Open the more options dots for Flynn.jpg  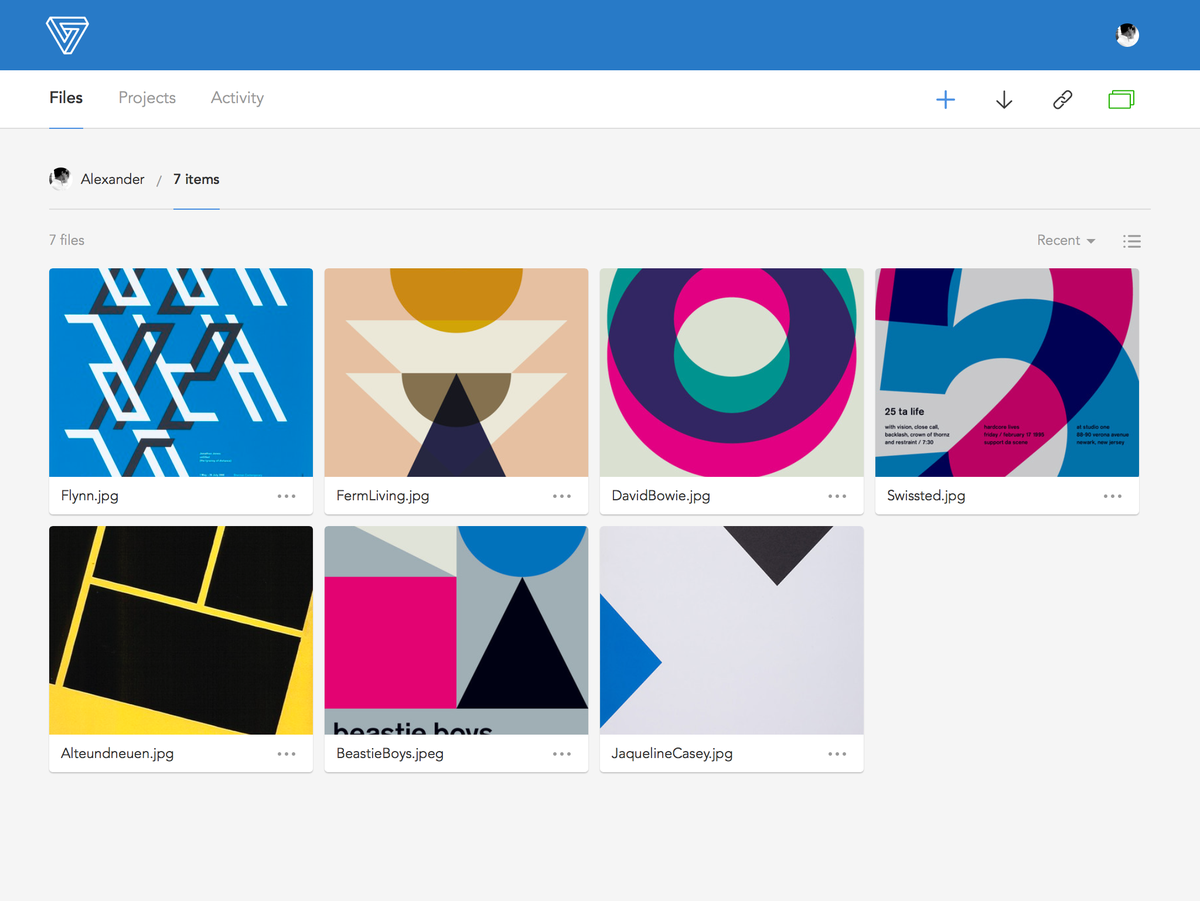tap(287, 496)
